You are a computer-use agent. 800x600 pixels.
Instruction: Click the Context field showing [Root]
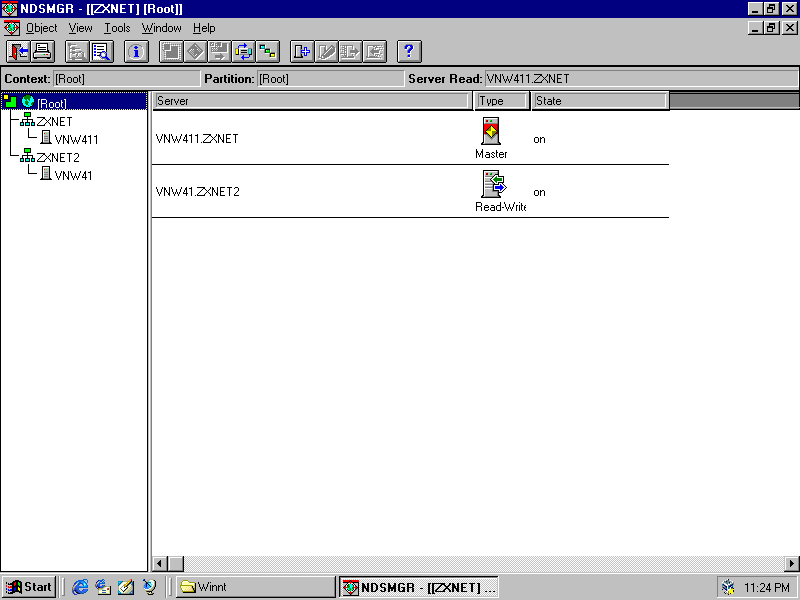pos(127,79)
